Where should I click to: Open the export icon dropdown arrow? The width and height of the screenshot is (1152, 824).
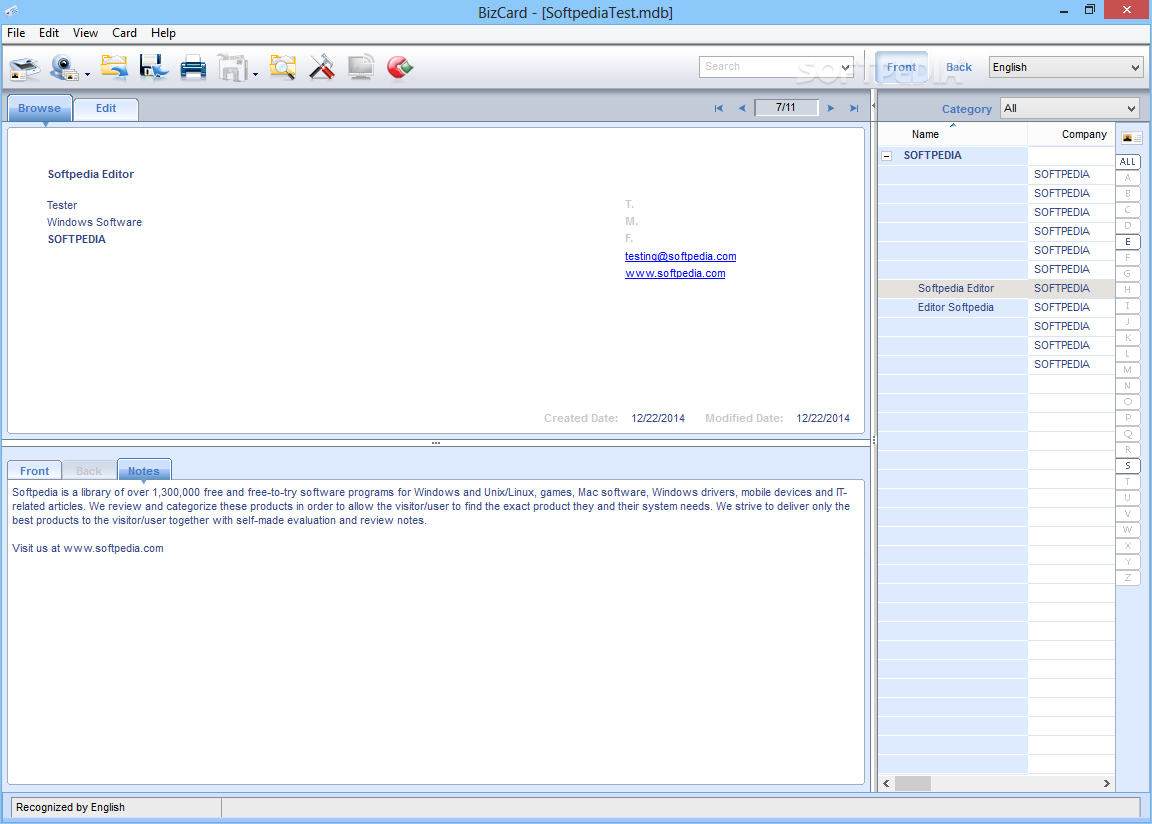[x=256, y=74]
